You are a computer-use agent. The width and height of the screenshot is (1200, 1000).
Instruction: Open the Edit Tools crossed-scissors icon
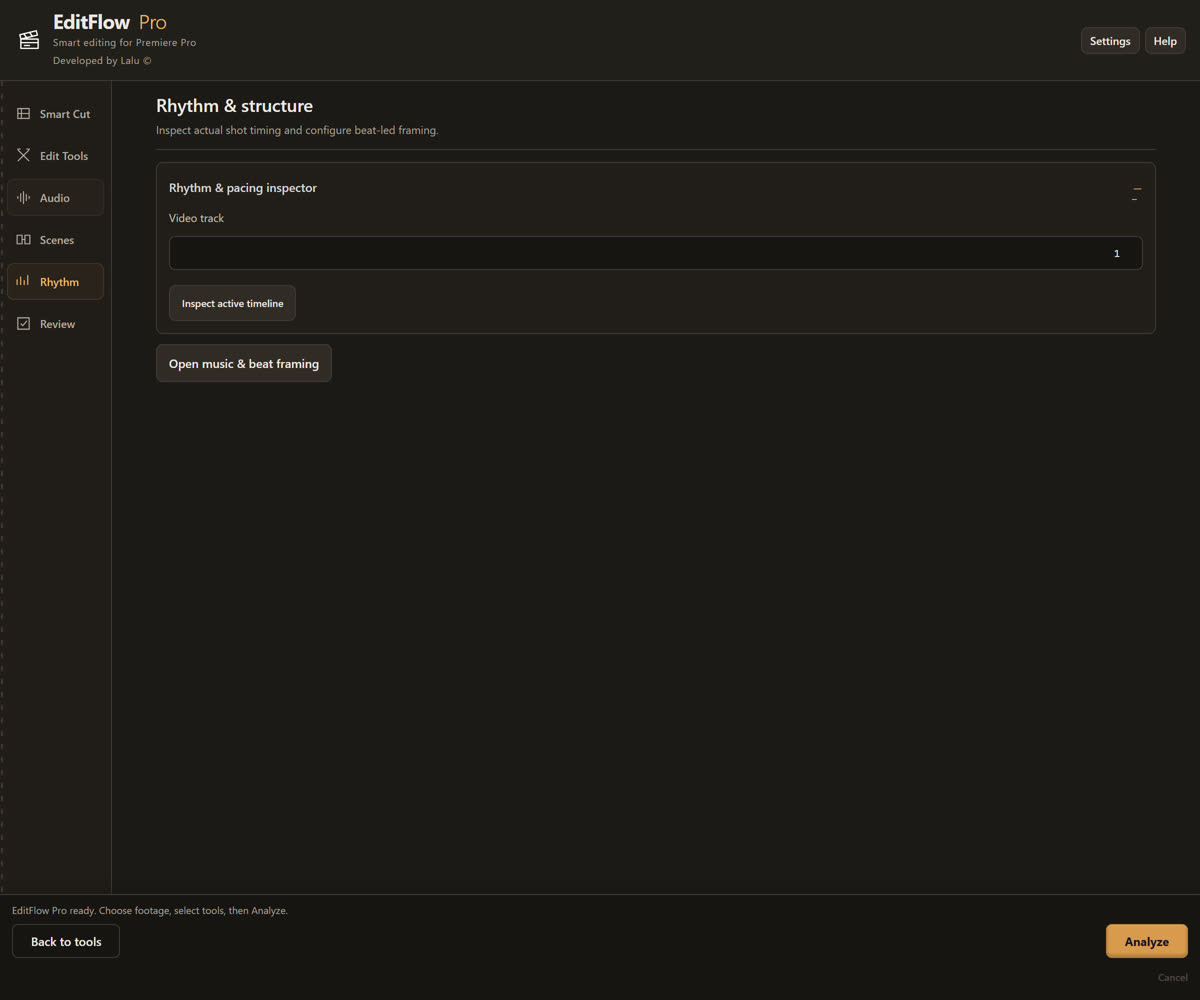click(x=23, y=156)
